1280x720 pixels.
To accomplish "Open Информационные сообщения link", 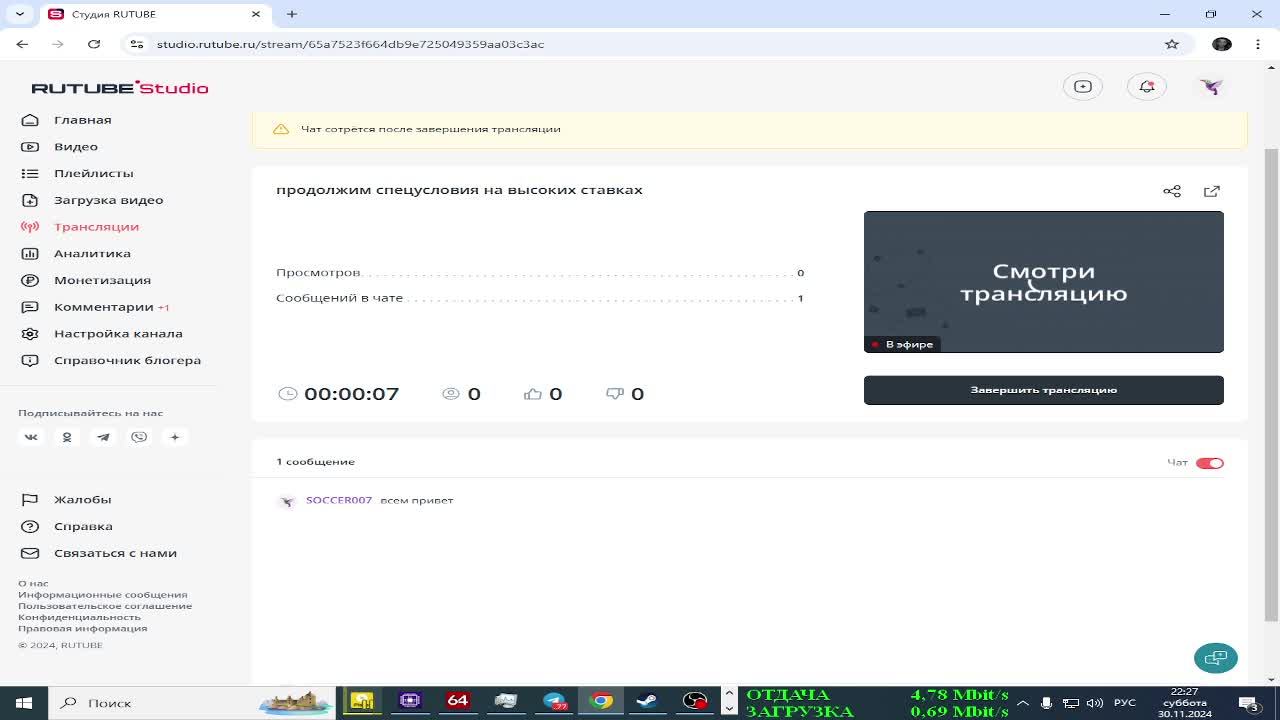I will [102, 594].
